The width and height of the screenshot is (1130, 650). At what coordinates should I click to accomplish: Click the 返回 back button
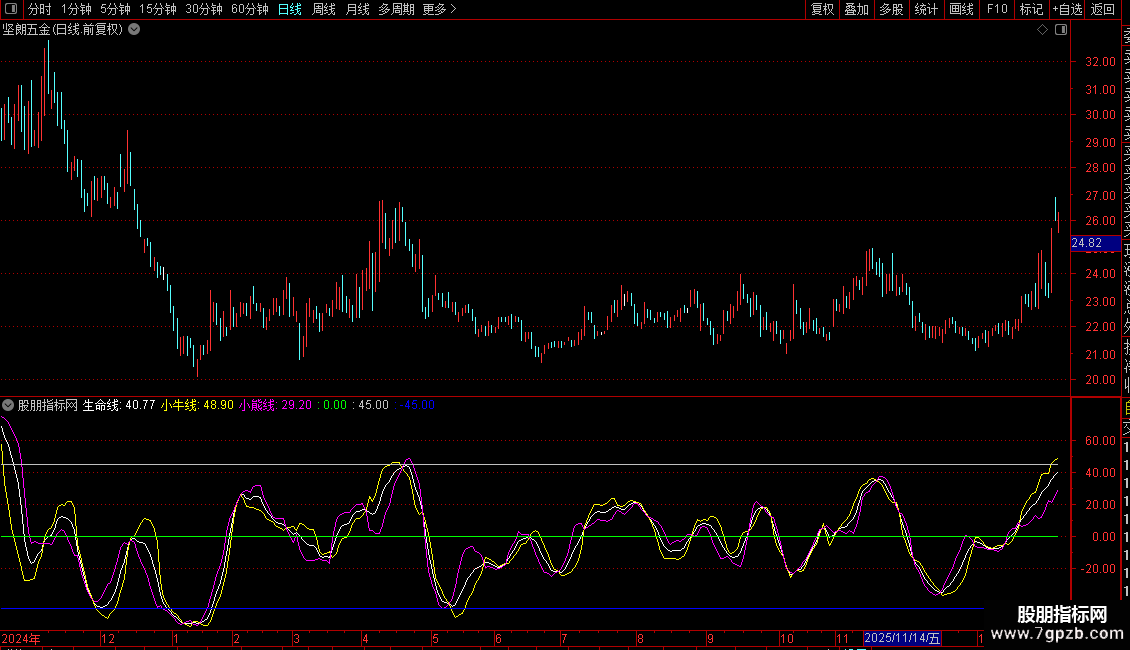pyautogui.click(x=1103, y=9)
